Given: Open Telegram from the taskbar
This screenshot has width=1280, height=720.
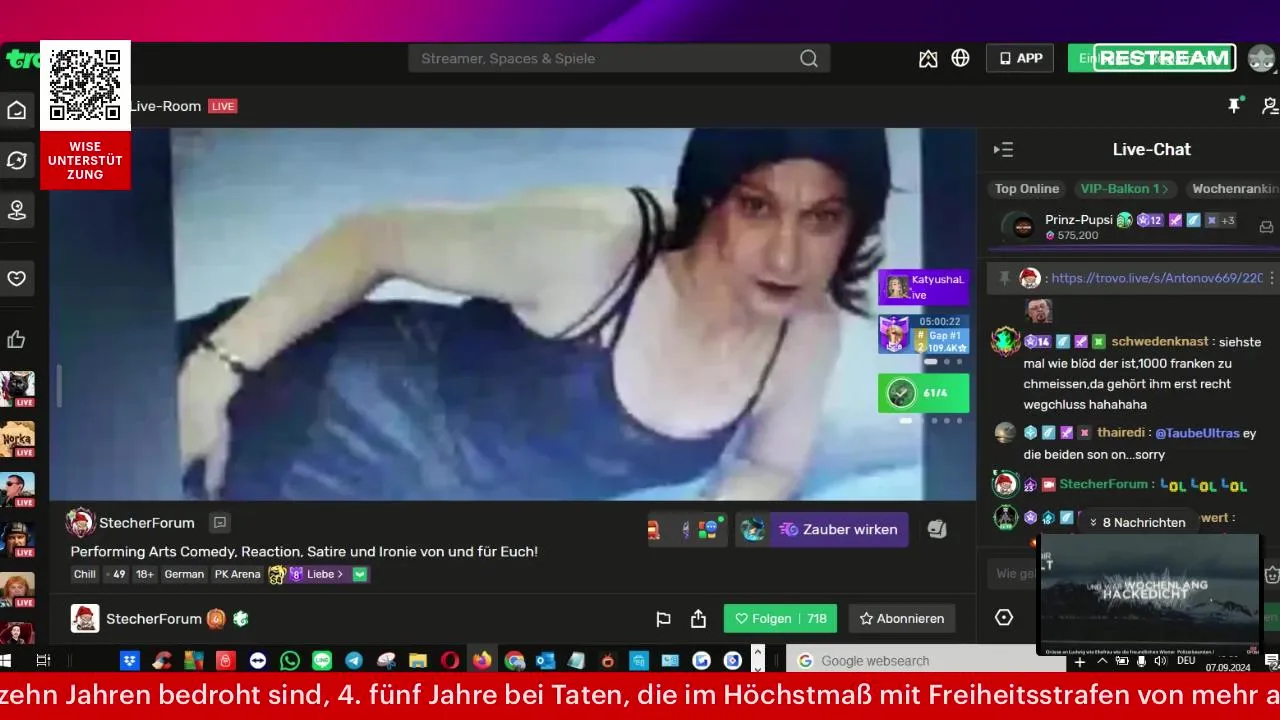Looking at the screenshot, I should (354, 660).
